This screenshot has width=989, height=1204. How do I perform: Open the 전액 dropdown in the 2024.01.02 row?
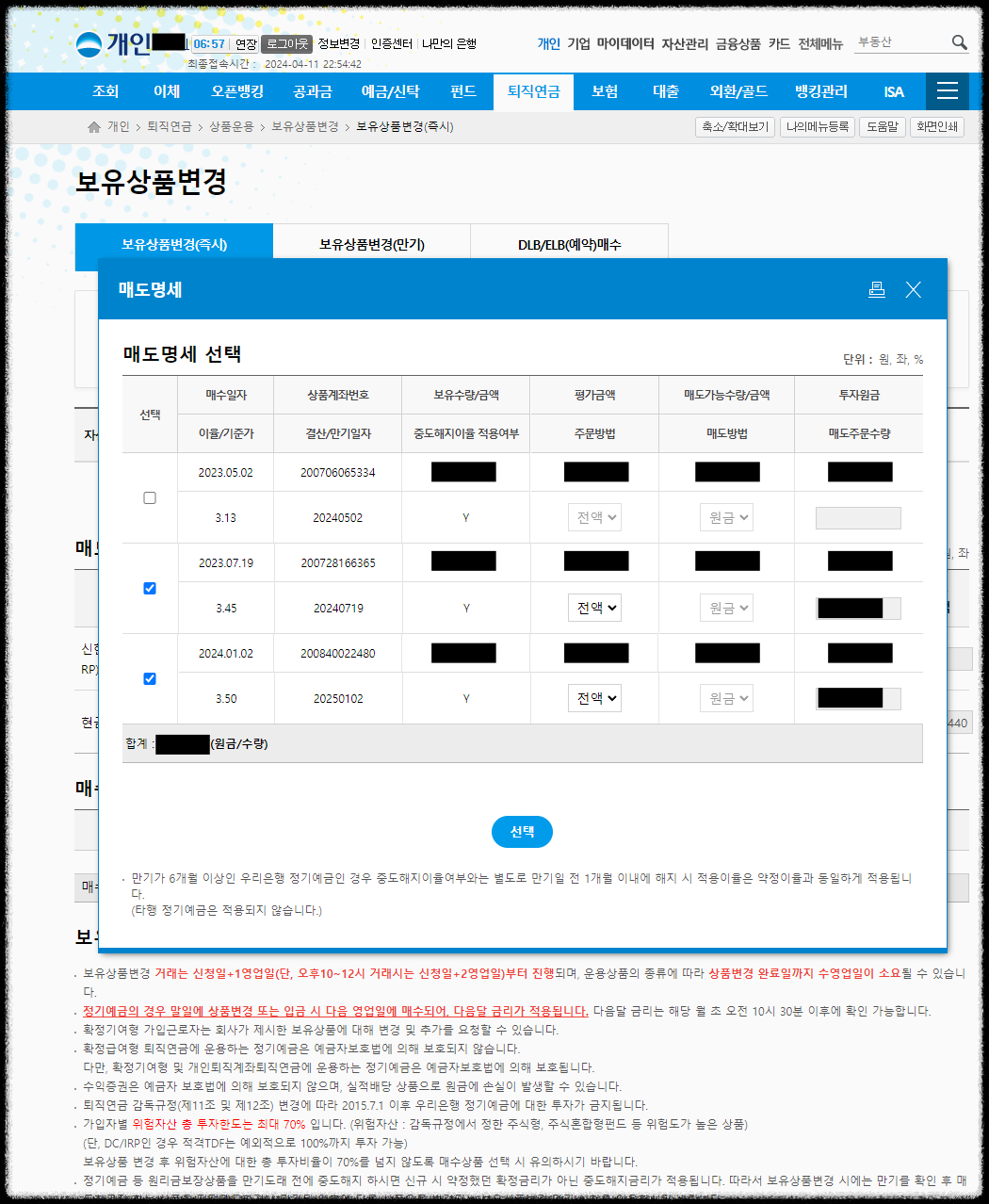pyautogui.click(x=594, y=697)
